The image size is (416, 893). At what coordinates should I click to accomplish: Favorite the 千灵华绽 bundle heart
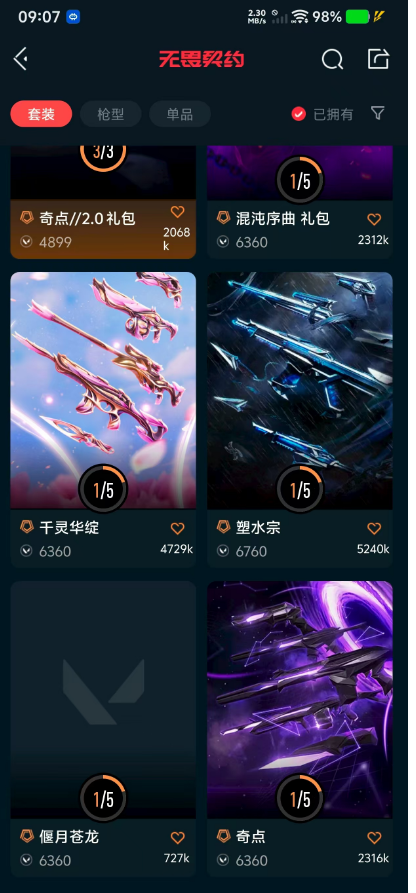[x=178, y=529]
